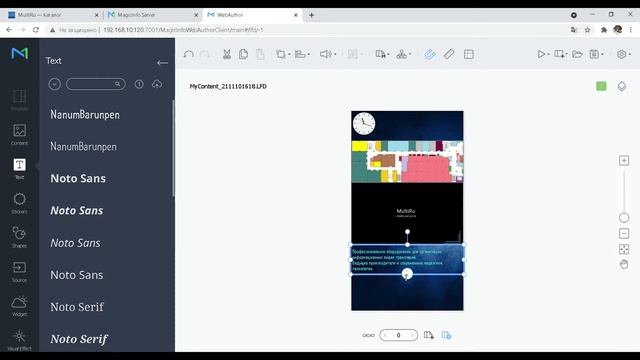This screenshot has width=640, height=360.
Task: Click the green status indicator
Action: point(601,86)
